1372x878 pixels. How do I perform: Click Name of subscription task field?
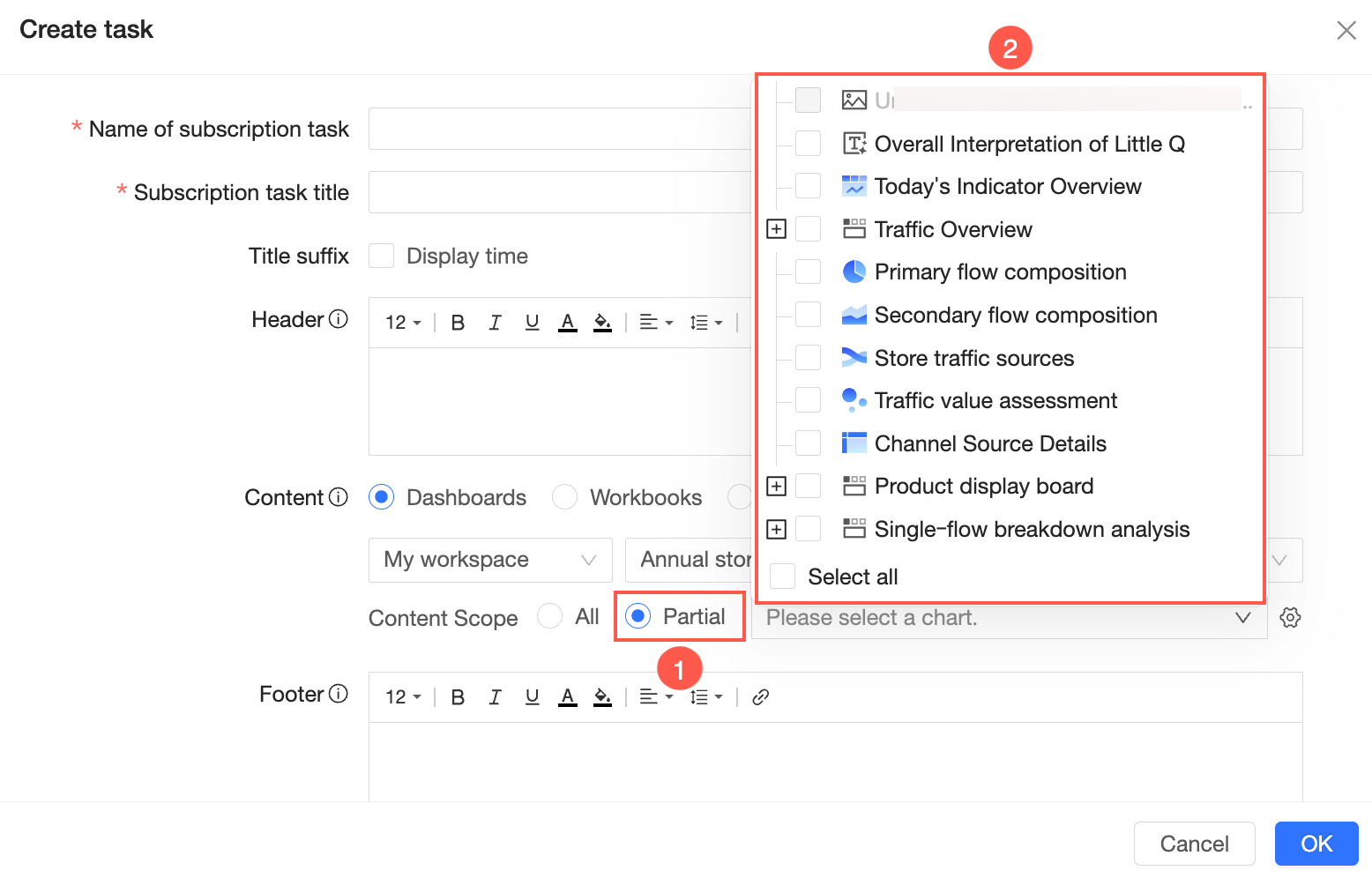(562, 129)
